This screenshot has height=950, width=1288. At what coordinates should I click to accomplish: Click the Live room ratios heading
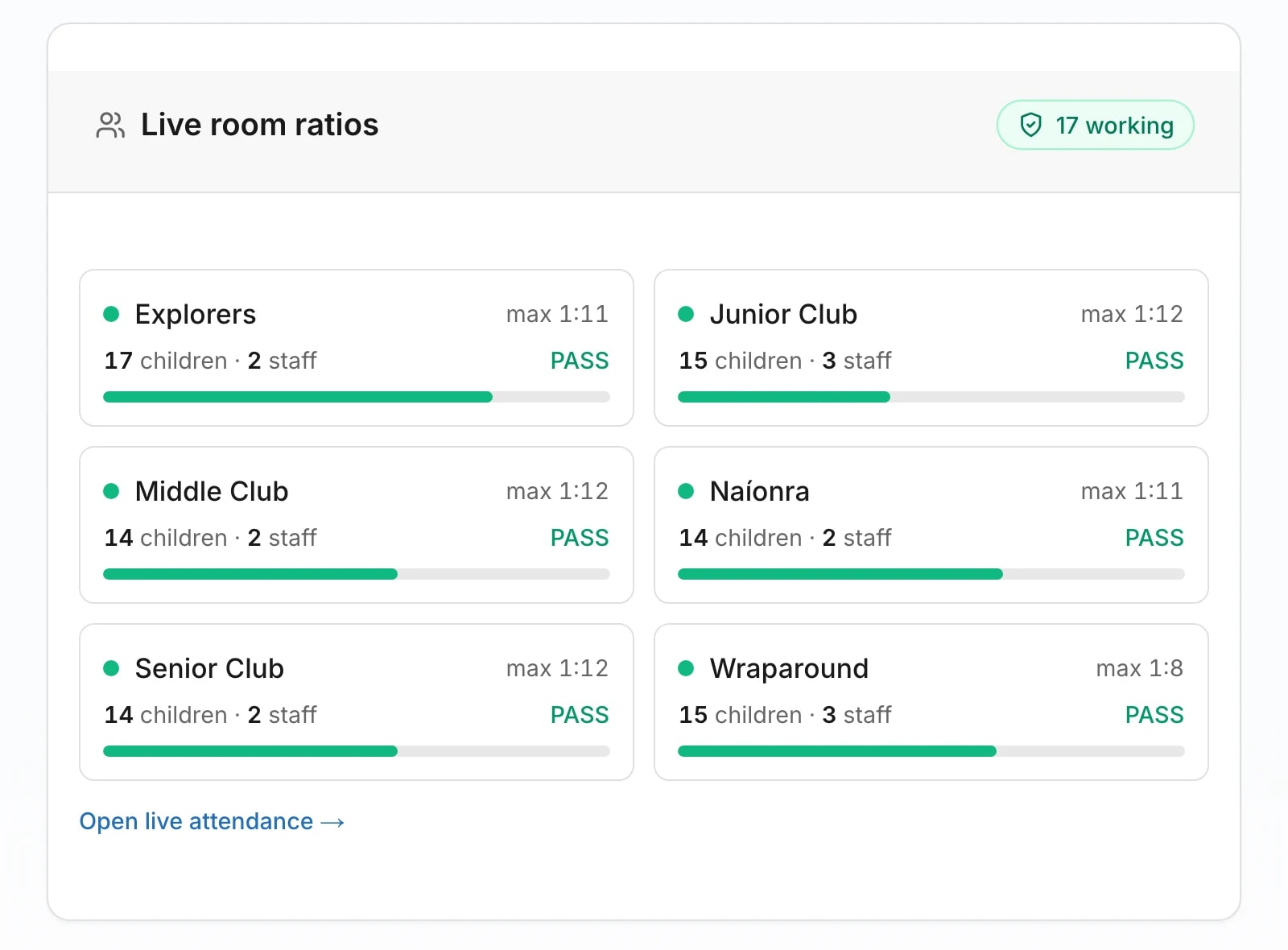click(259, 125)
